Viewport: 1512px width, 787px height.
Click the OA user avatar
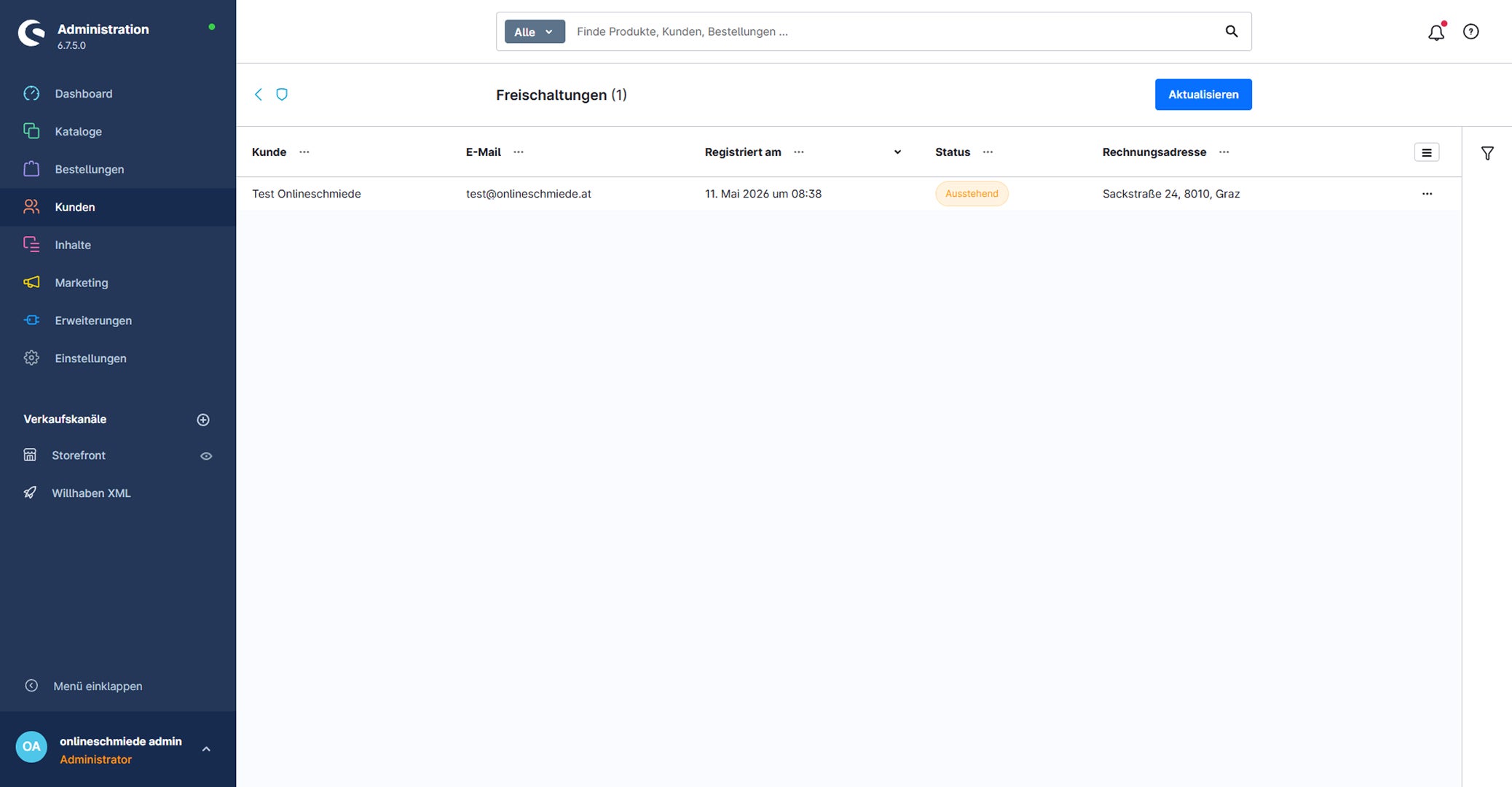(31, 747)
